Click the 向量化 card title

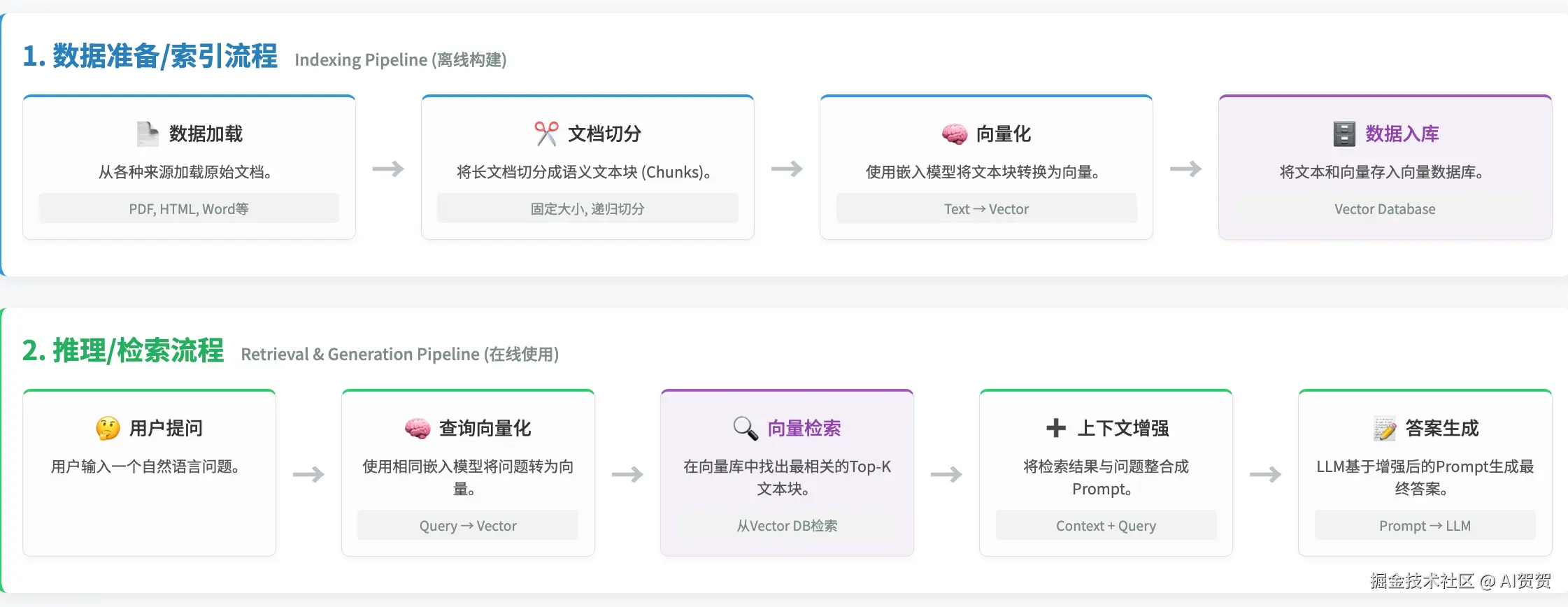pyautogui.click(x=1004, y=134)
